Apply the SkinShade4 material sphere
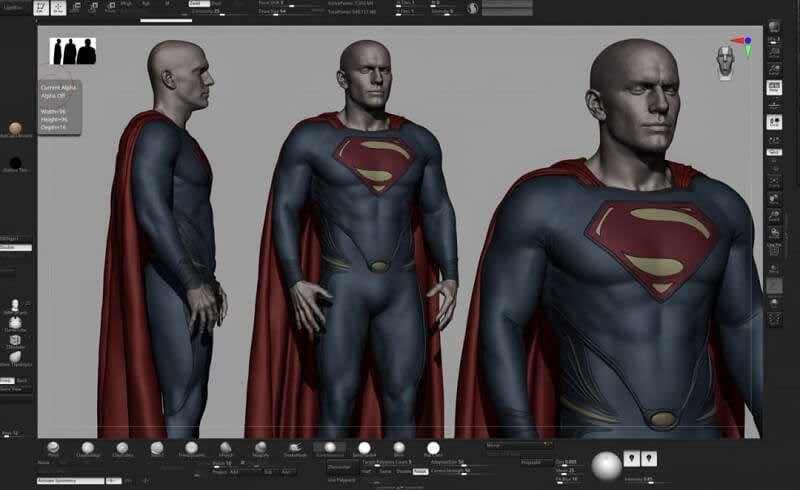The width and height of the screenshot is (800, 490). point(364,449)
